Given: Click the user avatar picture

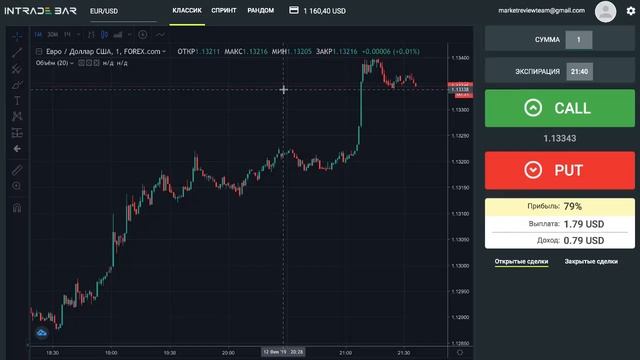Looking at the screenshot, I should (x=605, y=11).
